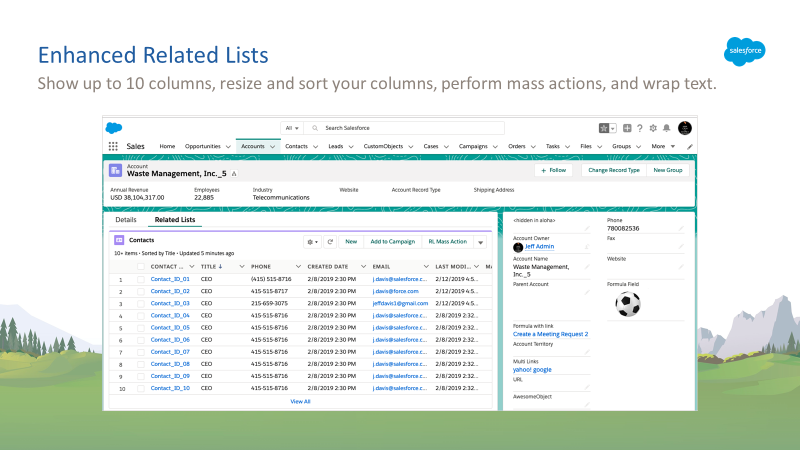The height and width of the screenshot is (450, 800).
Task: Click the edit navigation pencil icon
Action: coord(690,146)
